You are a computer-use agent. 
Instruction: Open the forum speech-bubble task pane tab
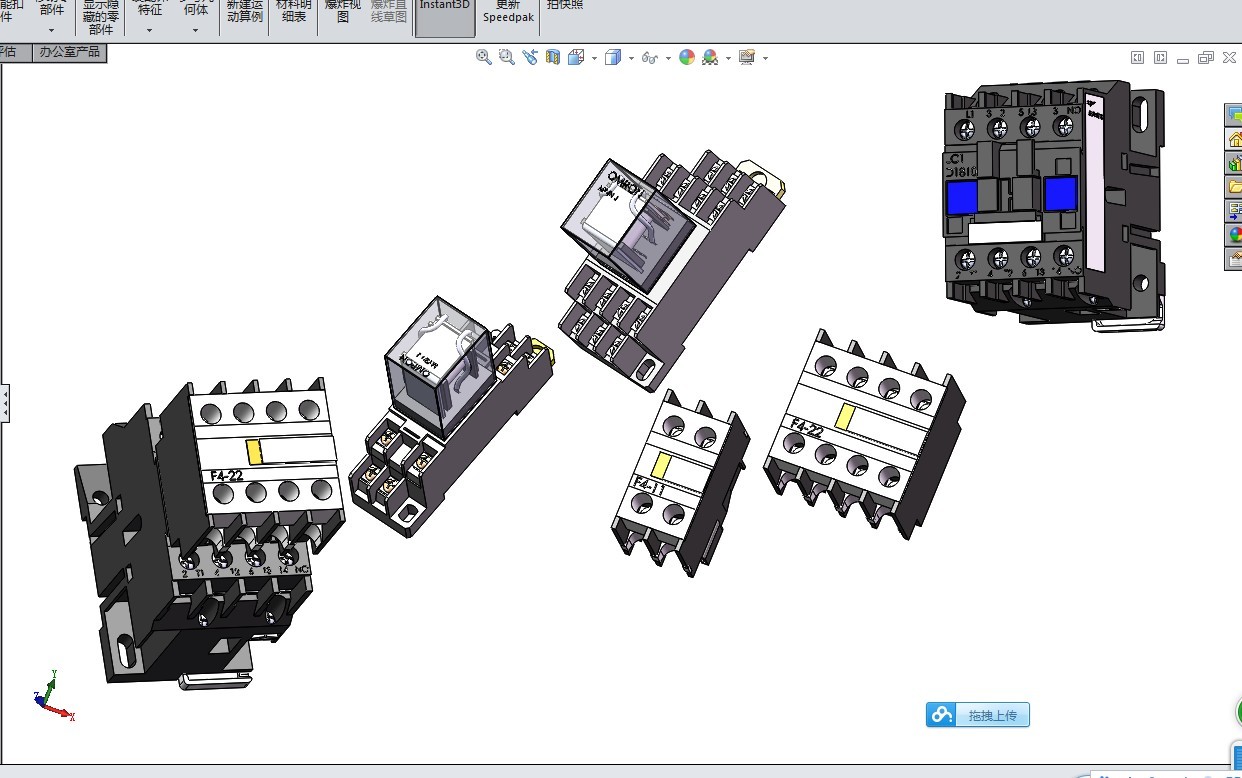point(1234,115)
